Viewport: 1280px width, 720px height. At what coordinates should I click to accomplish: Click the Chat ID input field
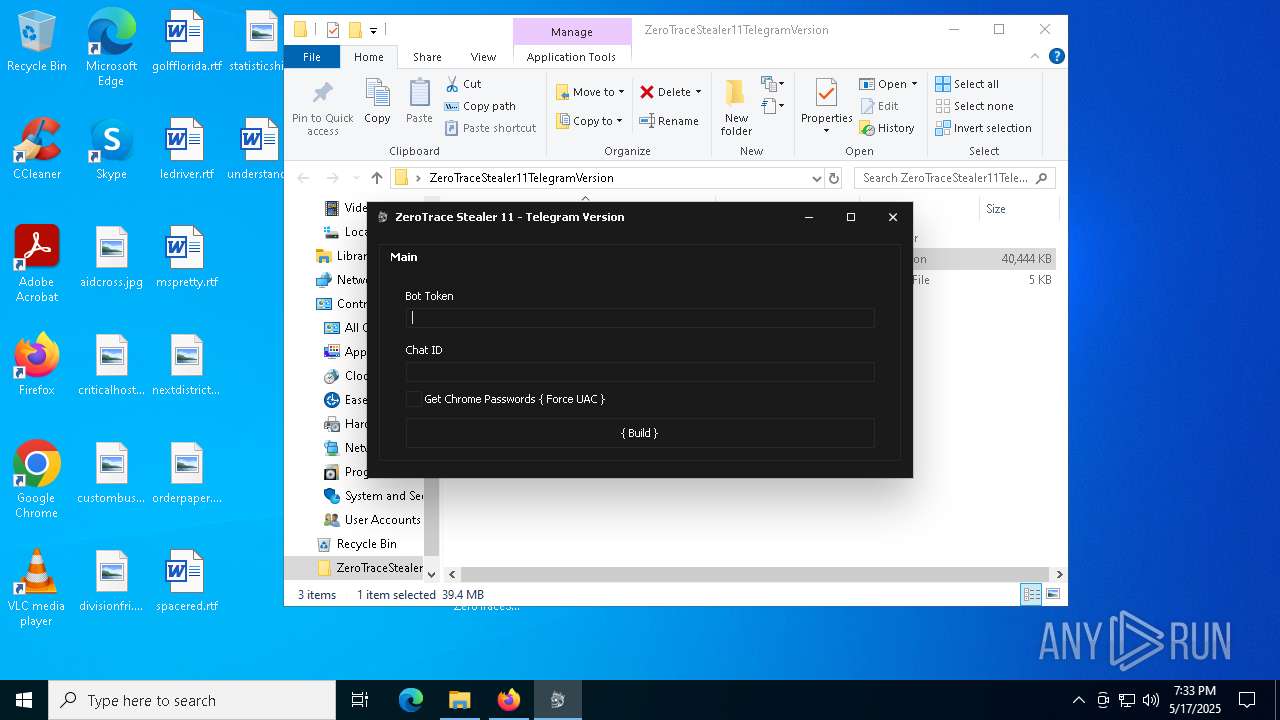[640, 372]
